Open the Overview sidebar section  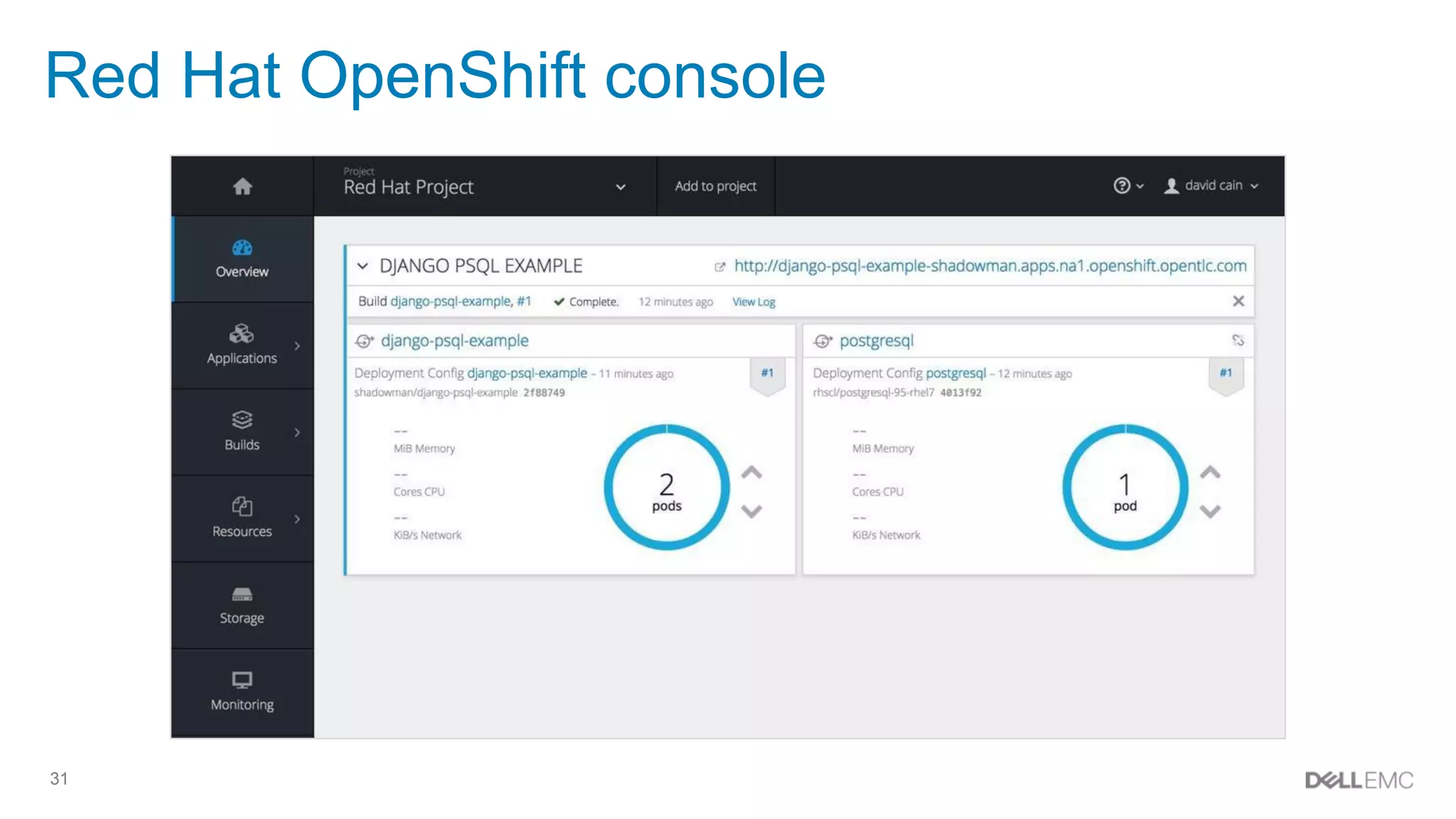242,259
